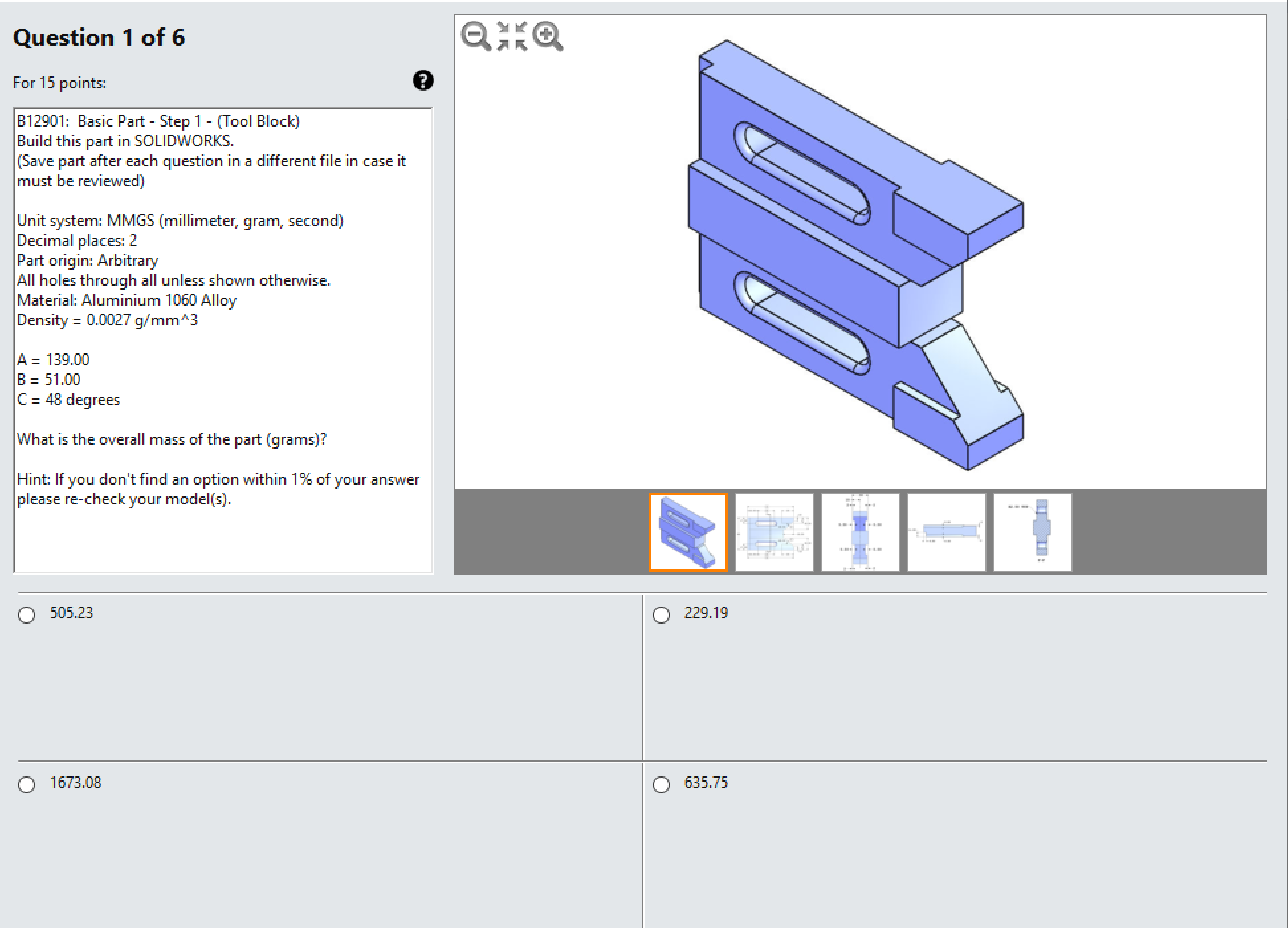Click the zoom out magnifier icon
Viewport: 1288px width, 928px height.
pyautogui.click(x=476, y=36)
